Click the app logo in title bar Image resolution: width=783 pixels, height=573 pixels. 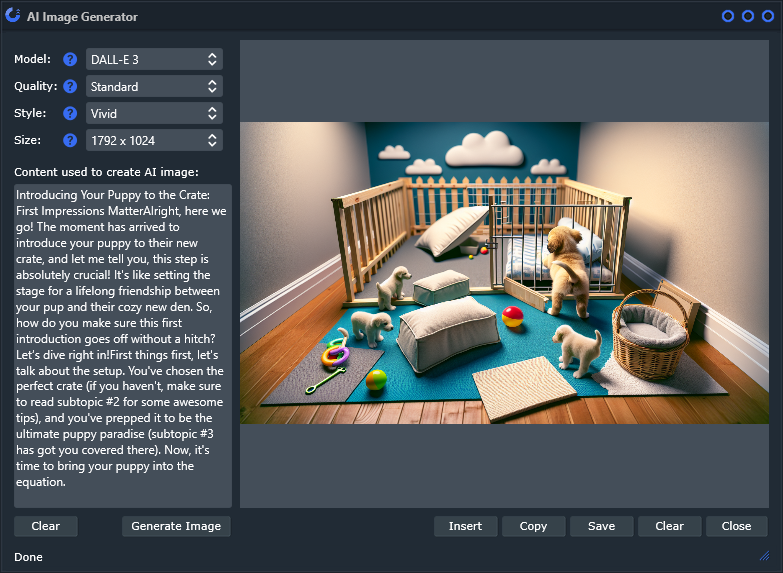coord(13,16)
